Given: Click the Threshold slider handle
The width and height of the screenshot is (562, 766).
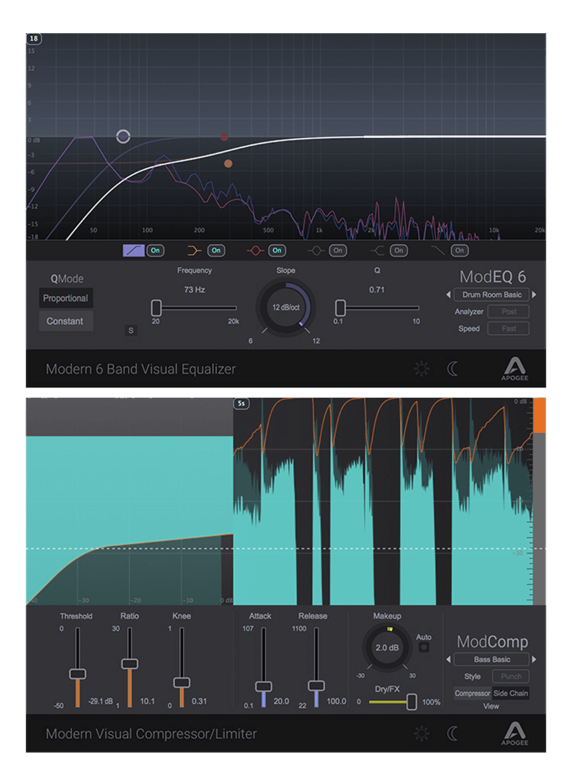Looking at the screenshot, I should click(x=78, y=674).
